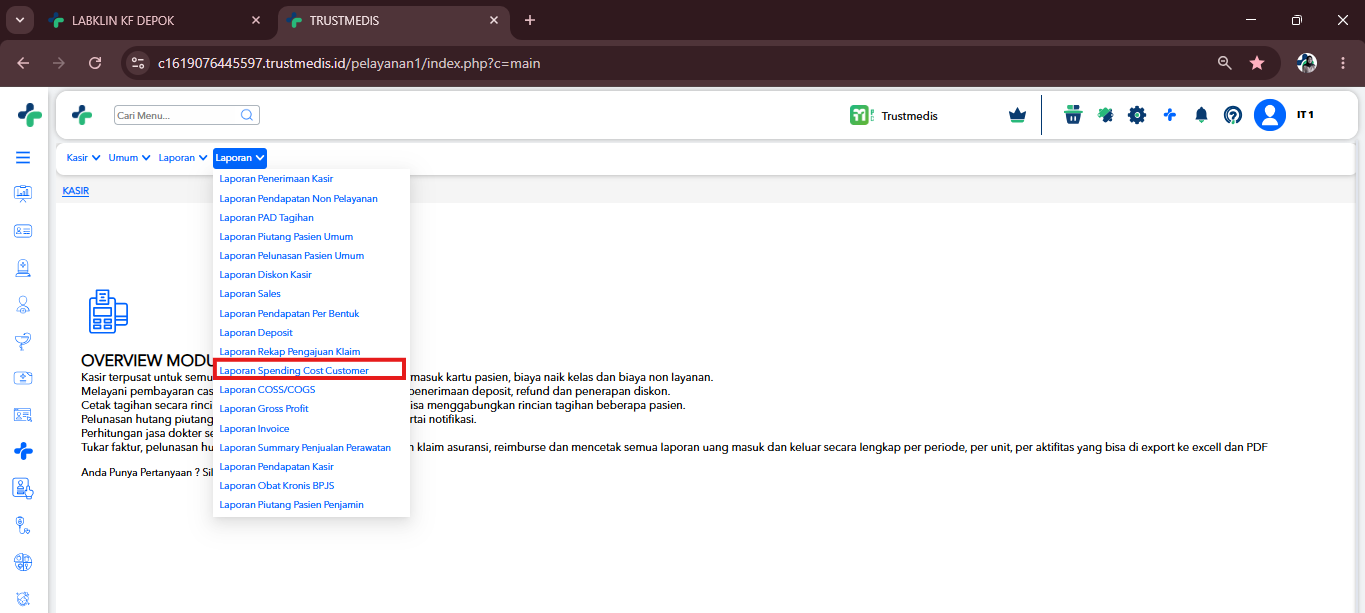
Task: Click the medical monitor sidebar icon
Action: point(23,267)
